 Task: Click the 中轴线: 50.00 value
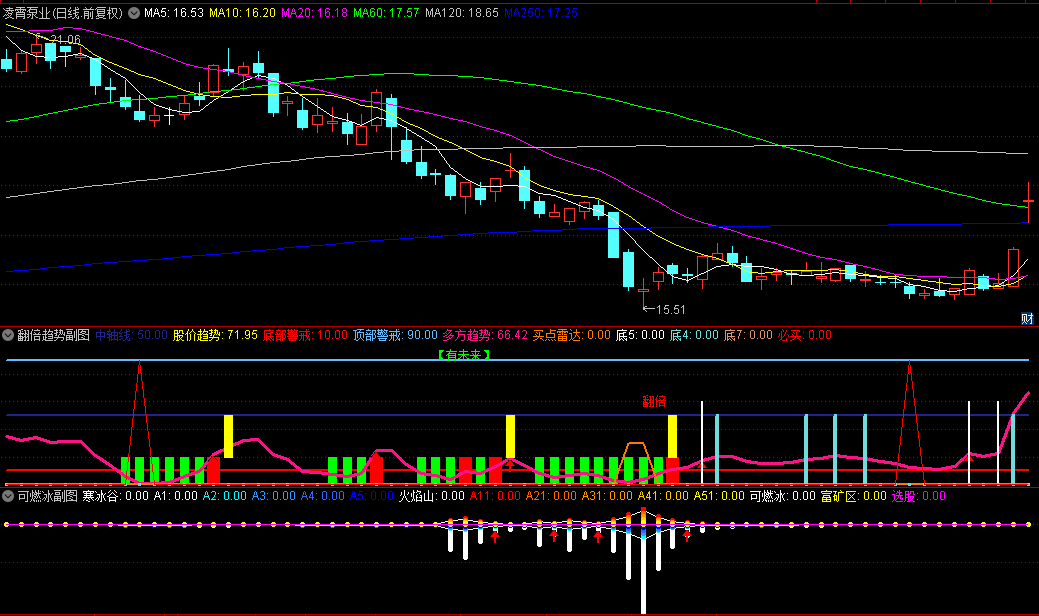click(131, 335)
